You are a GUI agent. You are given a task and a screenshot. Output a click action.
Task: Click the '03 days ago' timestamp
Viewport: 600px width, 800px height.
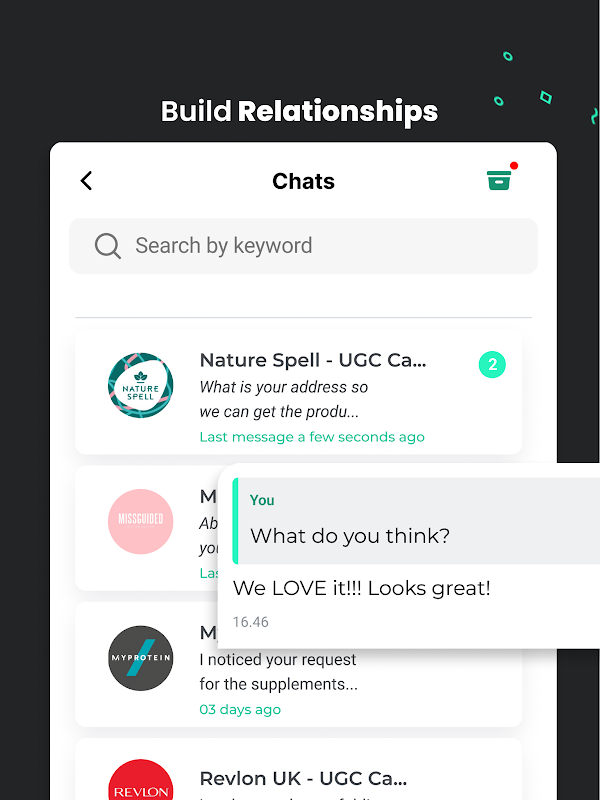point(240,710)
